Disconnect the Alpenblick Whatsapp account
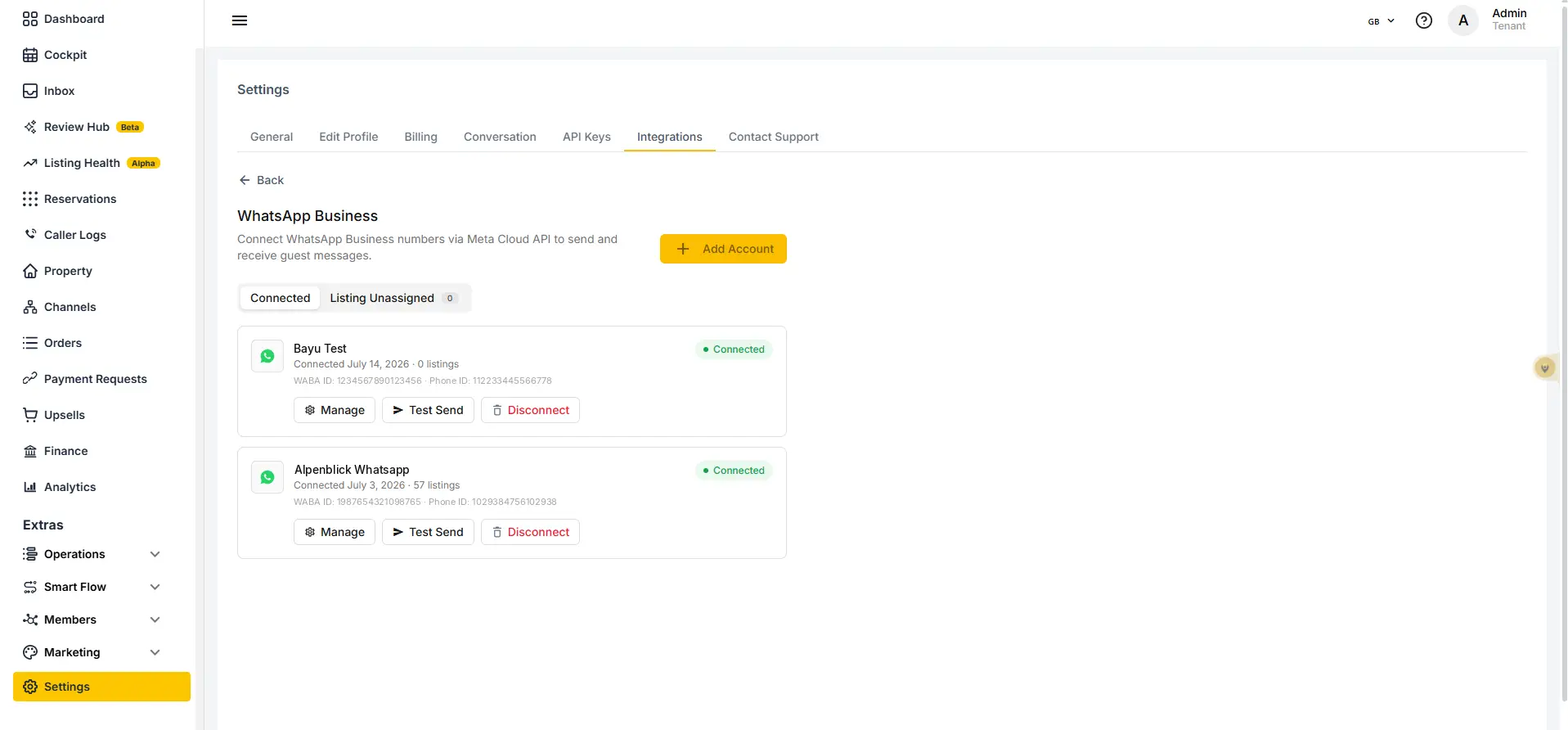The width and height of the screenshot is (1568, 730). click(530, 532)
